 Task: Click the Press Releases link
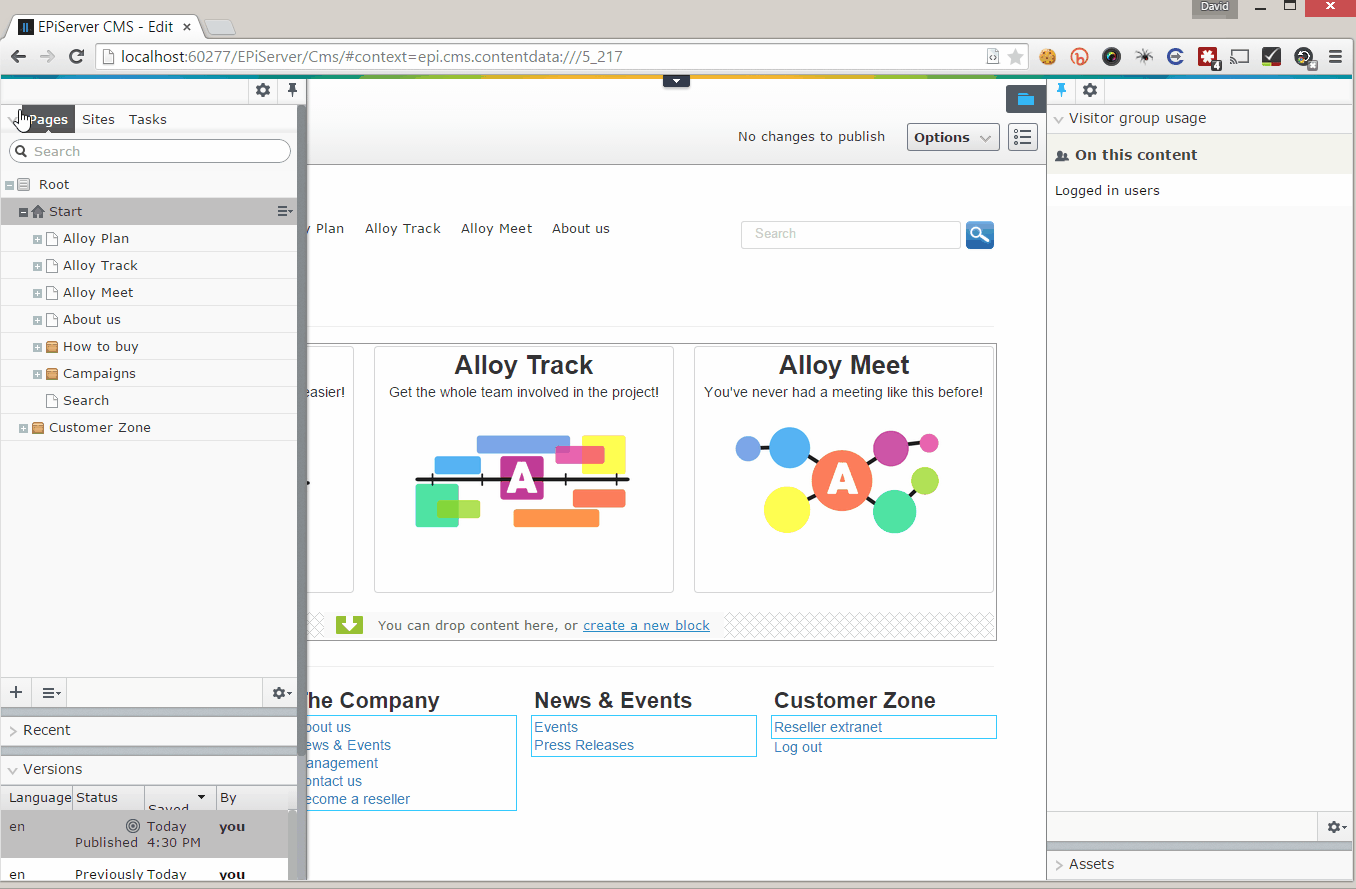(x=584, y=745)
